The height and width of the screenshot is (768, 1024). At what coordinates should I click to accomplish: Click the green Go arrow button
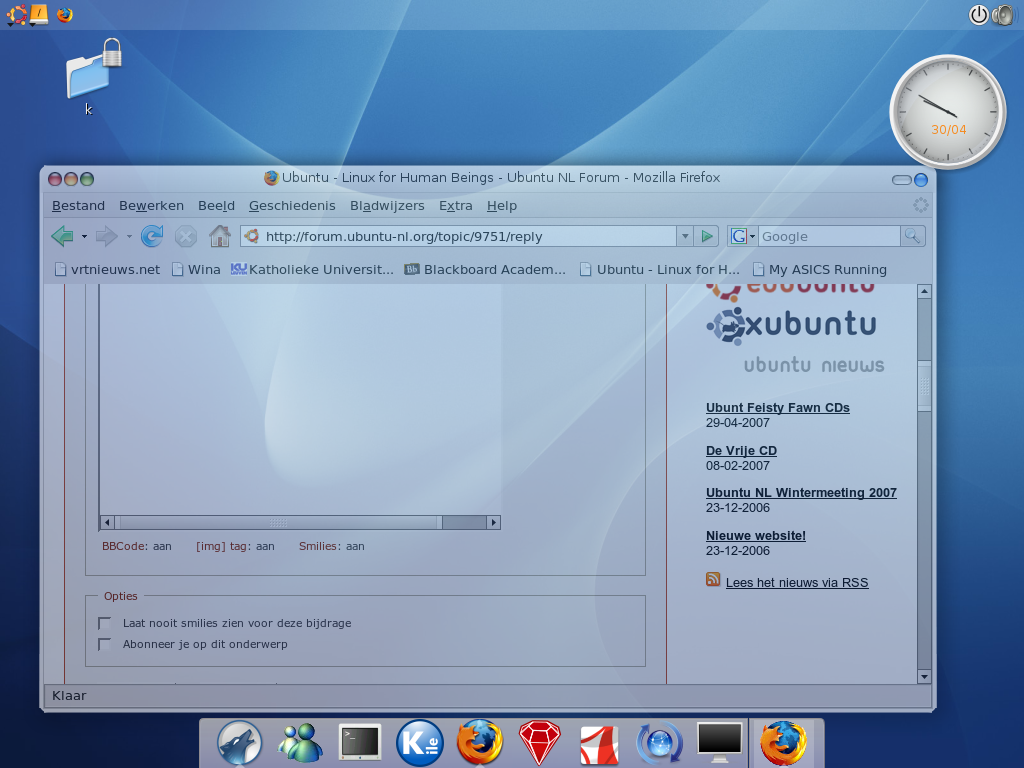tap(707, 236)
